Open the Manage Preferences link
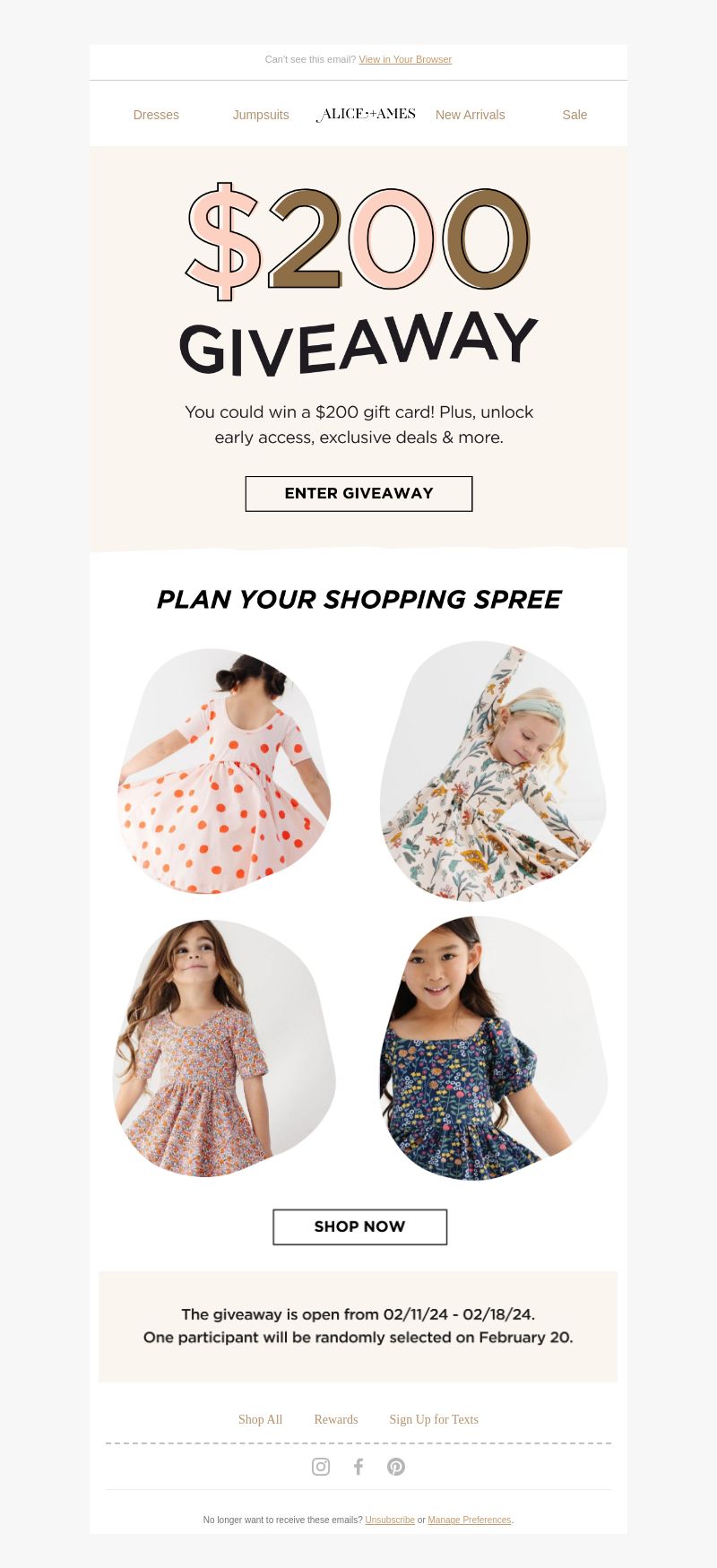This screenshot has width=717, height=1568. tap(470, 1520)
